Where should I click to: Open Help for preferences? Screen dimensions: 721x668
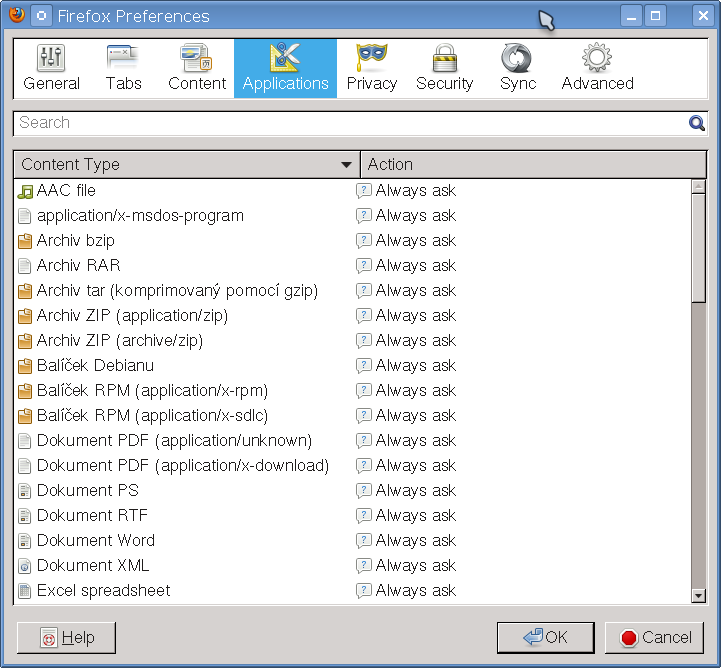pyautogui.click(x=66, y=638)
